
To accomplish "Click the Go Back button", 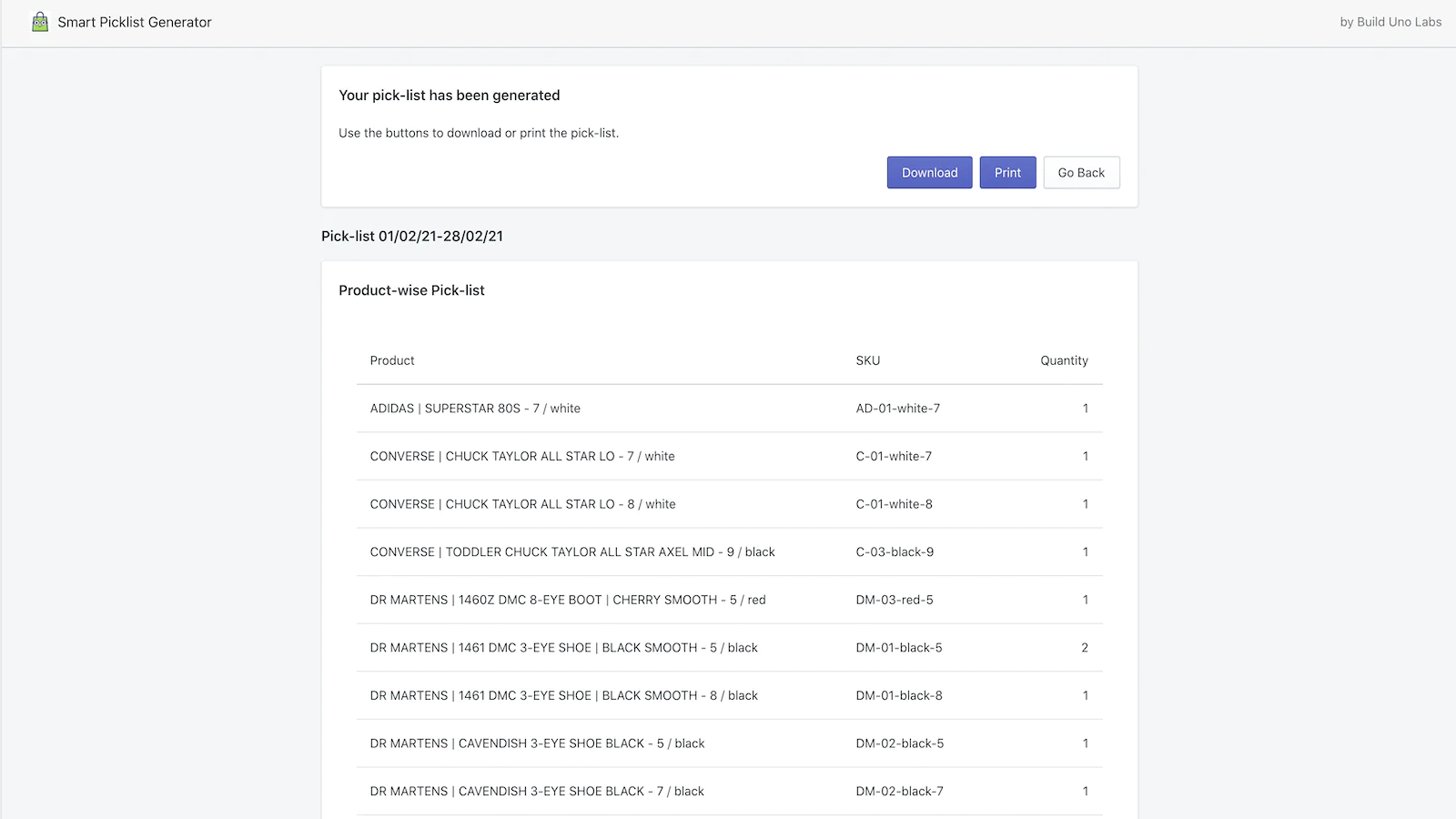I will pyautogui.click(x=1081, y=172).
